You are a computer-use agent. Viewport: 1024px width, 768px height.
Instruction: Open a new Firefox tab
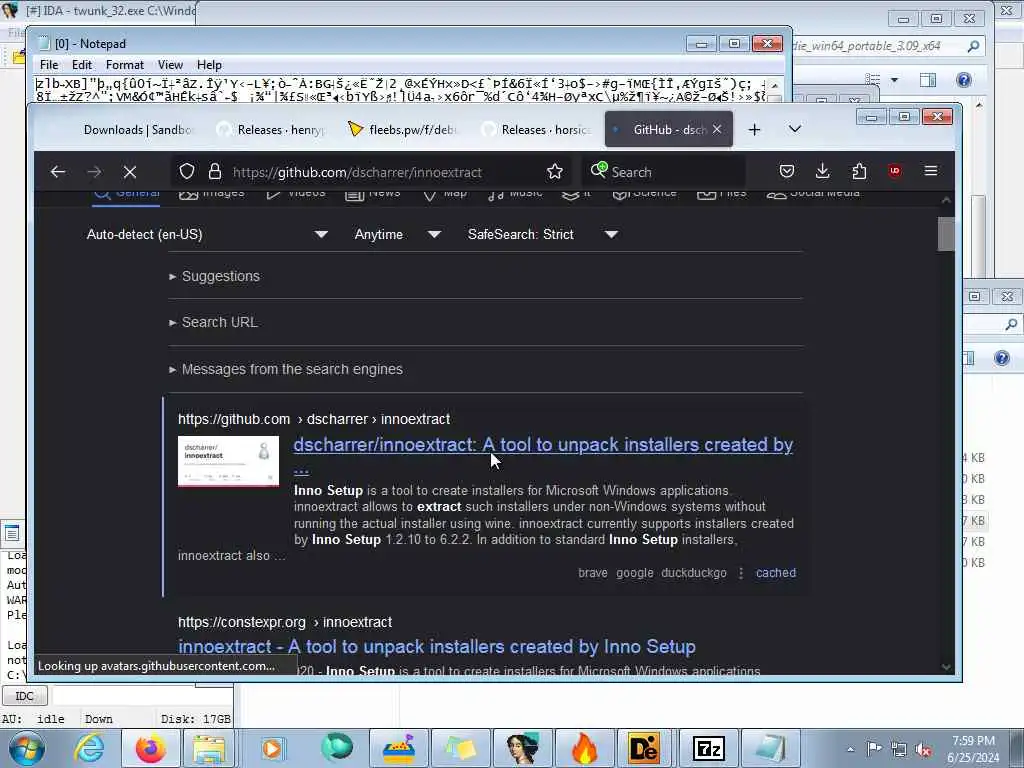[x=754, y=129]
